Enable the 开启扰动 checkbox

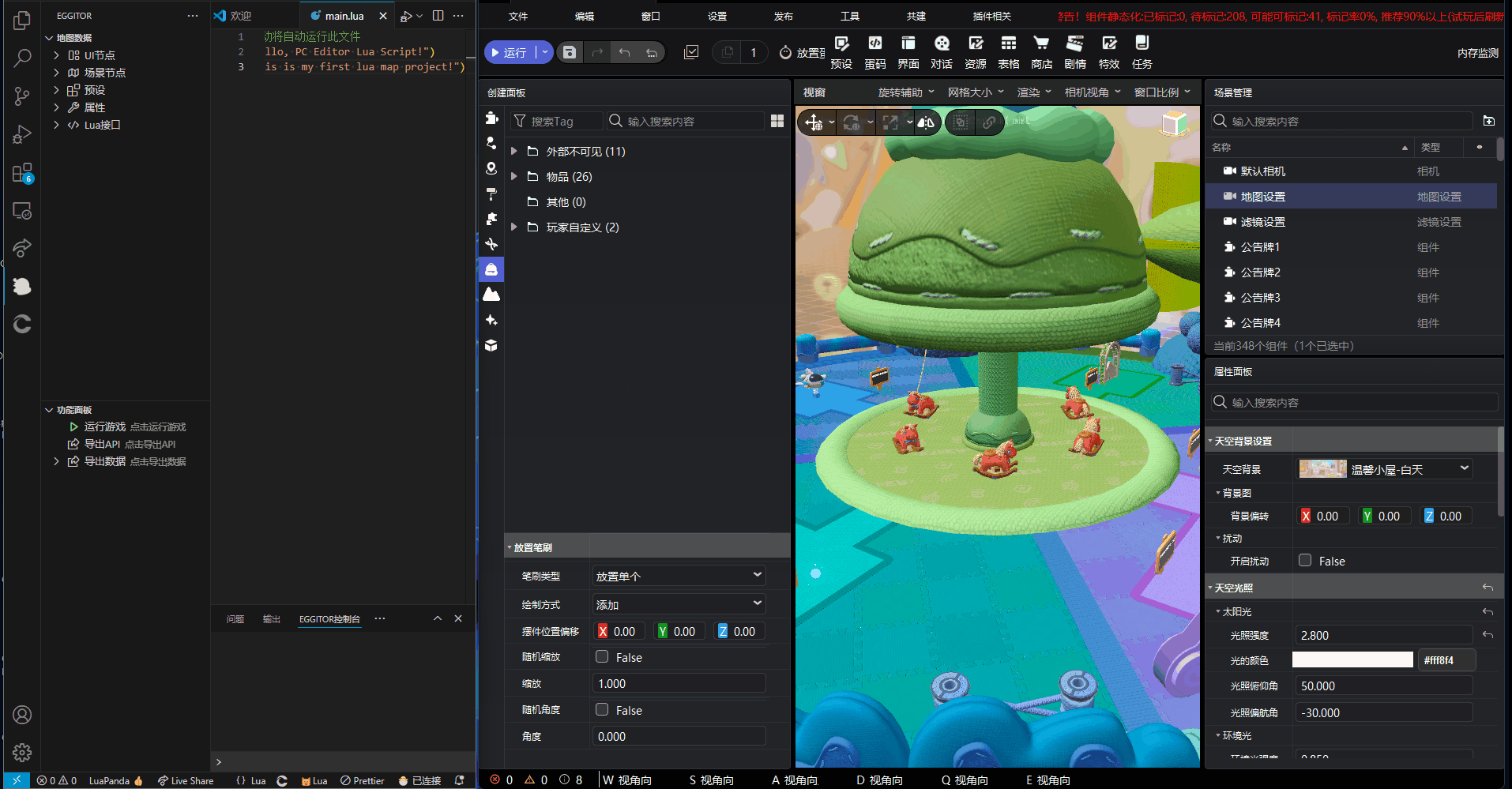click(1305, 561)
